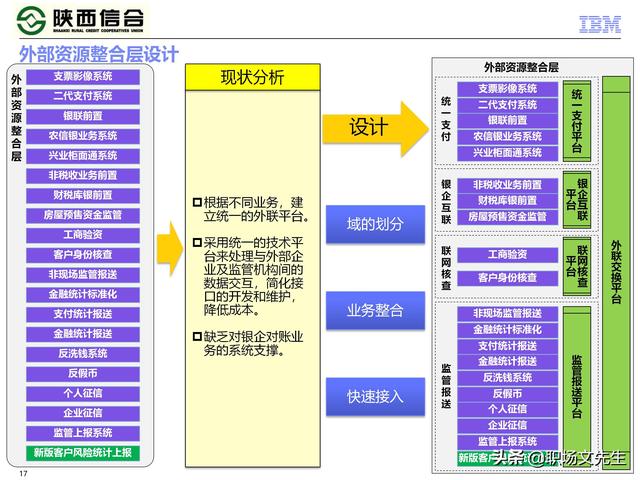Select the green 监管报送平台 bar
This screenshot has height=480, width=640.
coord(576,386)
